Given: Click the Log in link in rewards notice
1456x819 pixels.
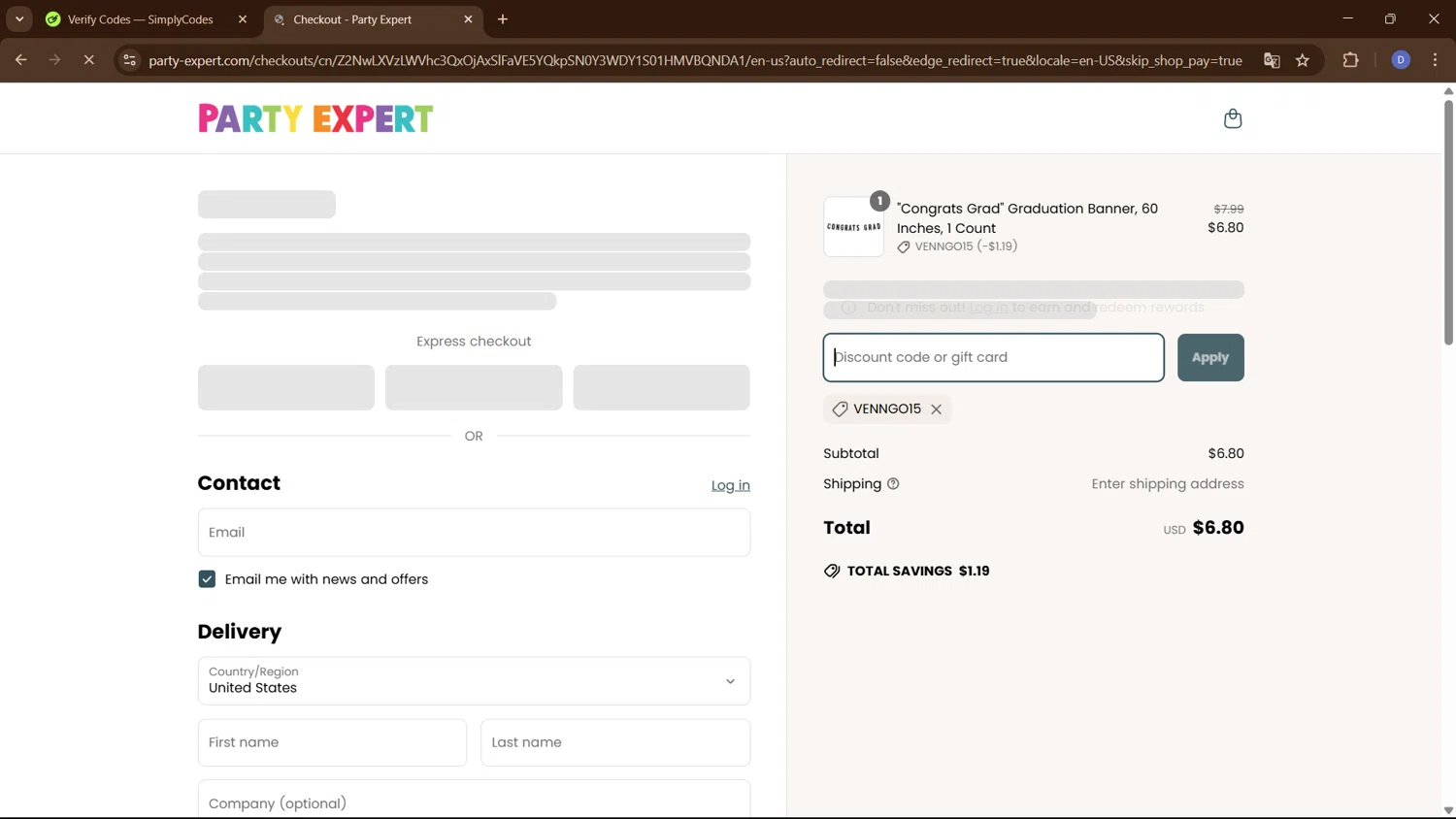Looking at the screenshot, I should 988,308.
